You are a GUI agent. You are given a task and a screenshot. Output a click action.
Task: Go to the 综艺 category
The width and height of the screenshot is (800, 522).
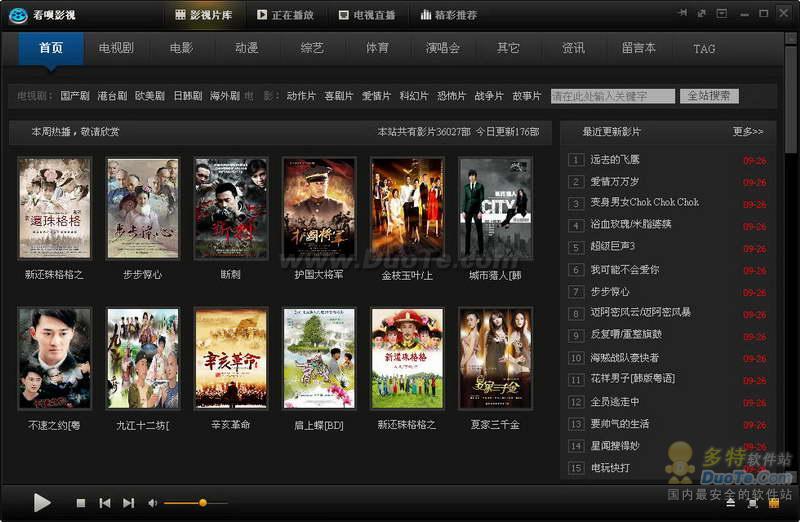tap(312, 48)
